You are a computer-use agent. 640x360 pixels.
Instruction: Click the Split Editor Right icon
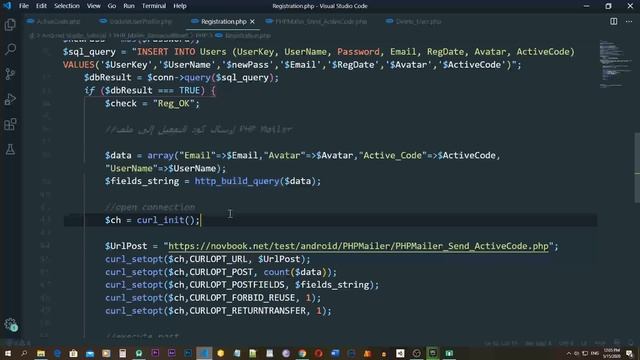pyautogui.click(x=613, y=21)
